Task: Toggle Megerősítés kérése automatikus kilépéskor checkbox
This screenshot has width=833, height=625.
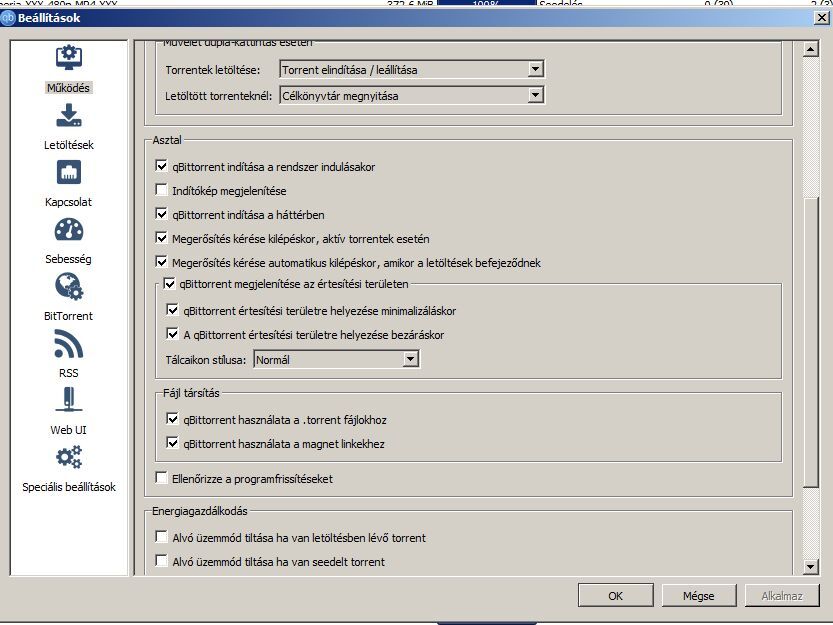Action: click(161, 261)
